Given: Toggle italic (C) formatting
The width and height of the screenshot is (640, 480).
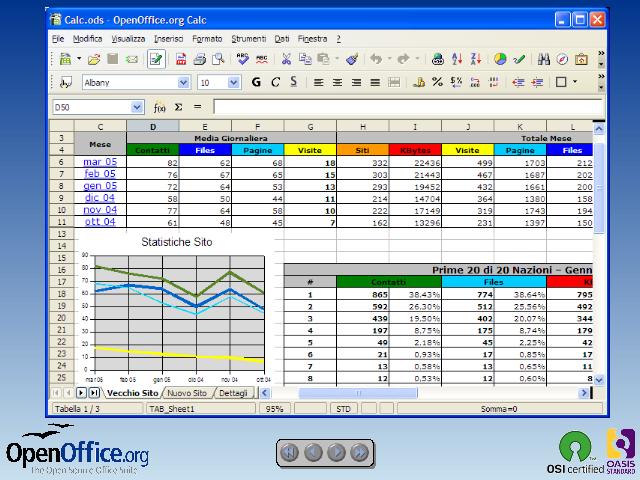Looking at the screenshot, I should pyautogui.click(x=274, y=83).
